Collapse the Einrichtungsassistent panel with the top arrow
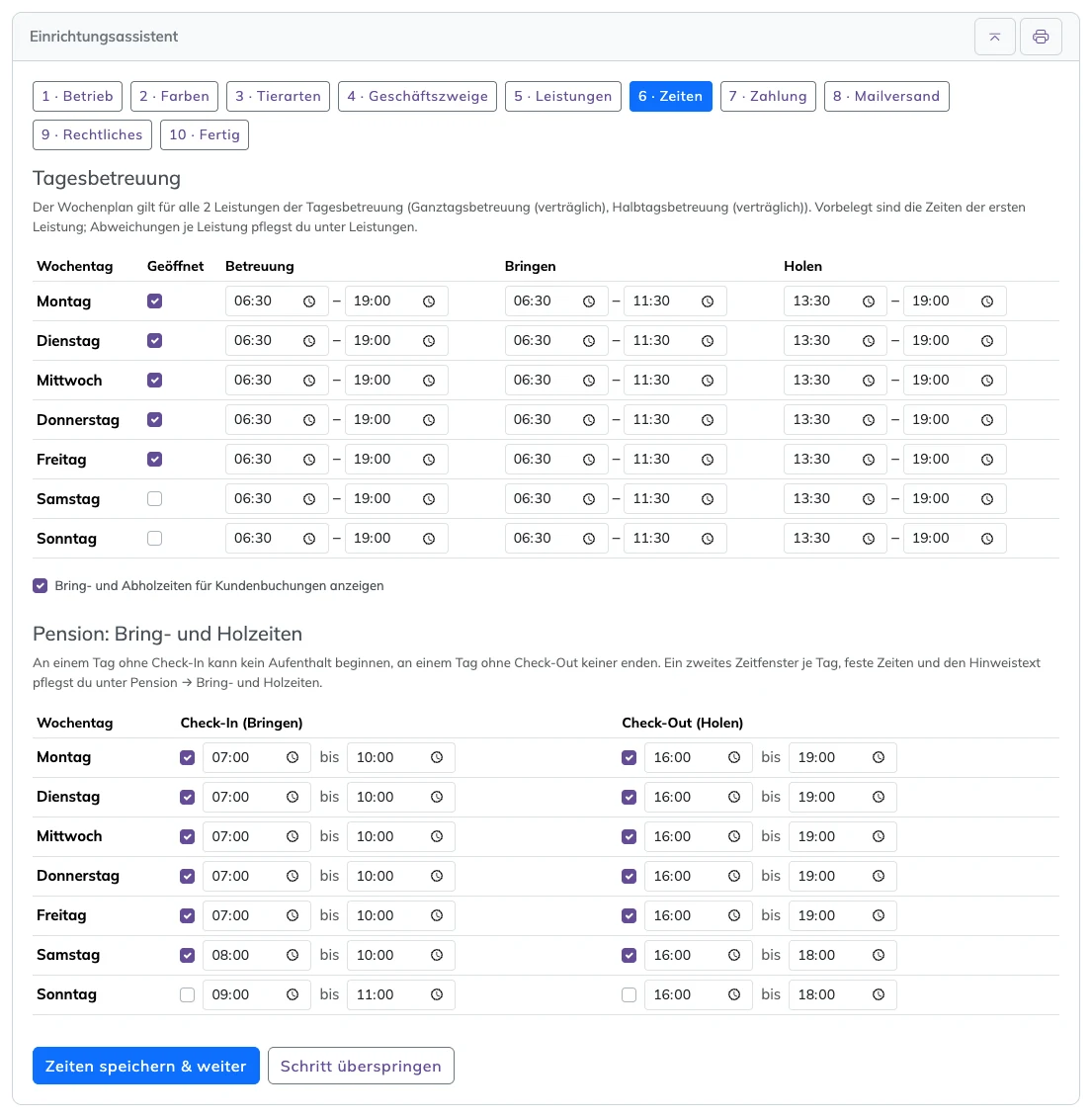The height and width of the screenshot is (1117, 1092). (994, 37)
